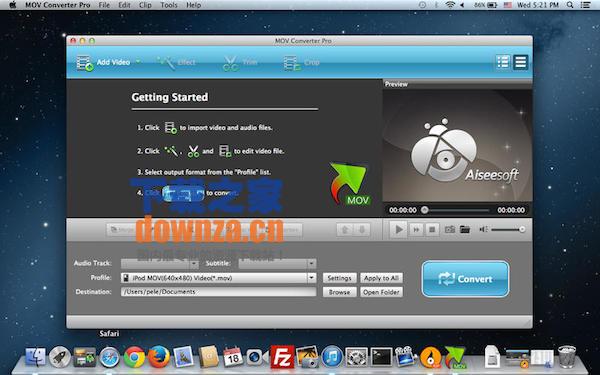Open the Effect tool in the toolbar
This screenshot has width=600, height=375.
tap(176, 62)
